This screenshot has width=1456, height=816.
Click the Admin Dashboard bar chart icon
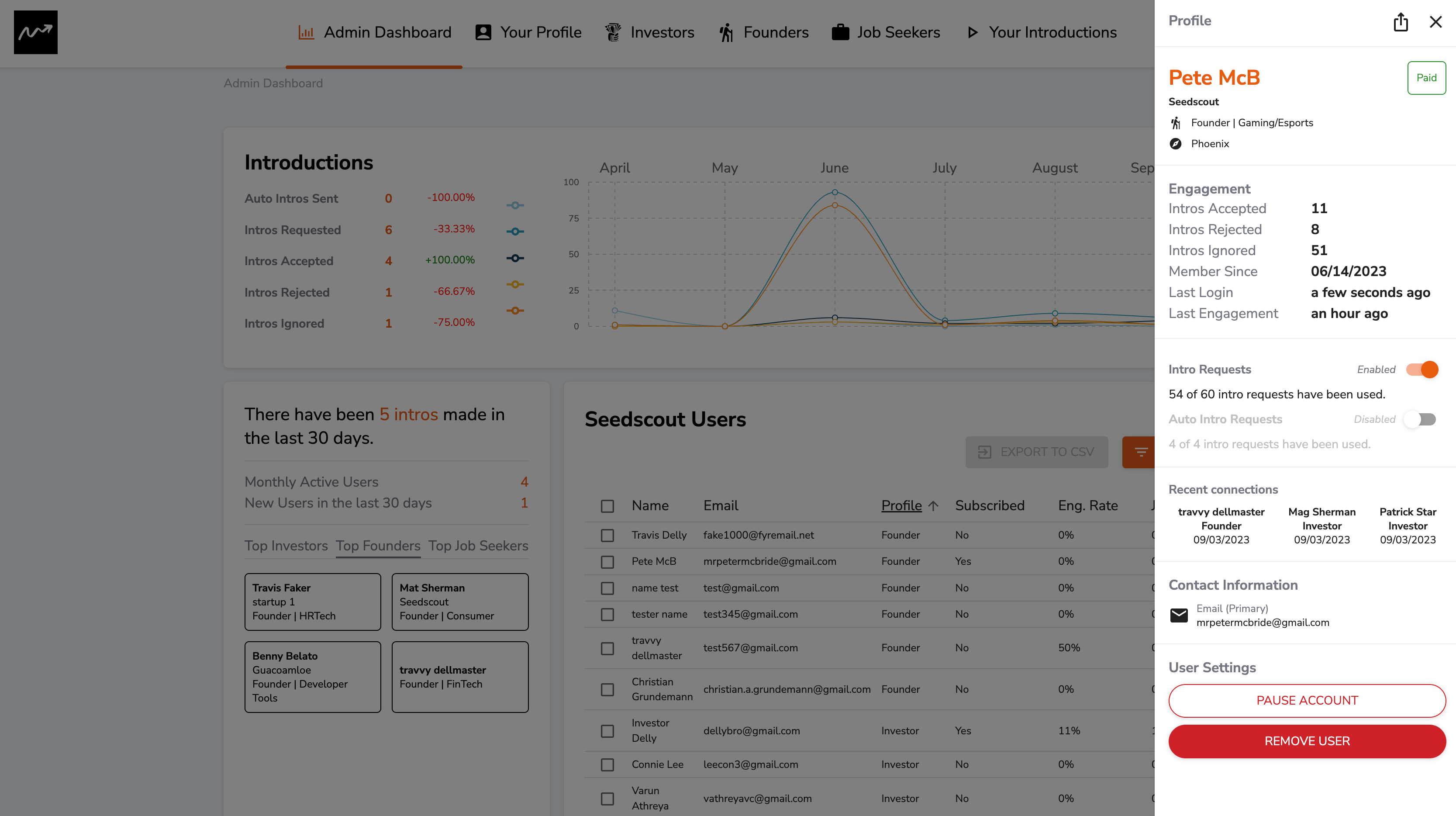pos(306,32)
